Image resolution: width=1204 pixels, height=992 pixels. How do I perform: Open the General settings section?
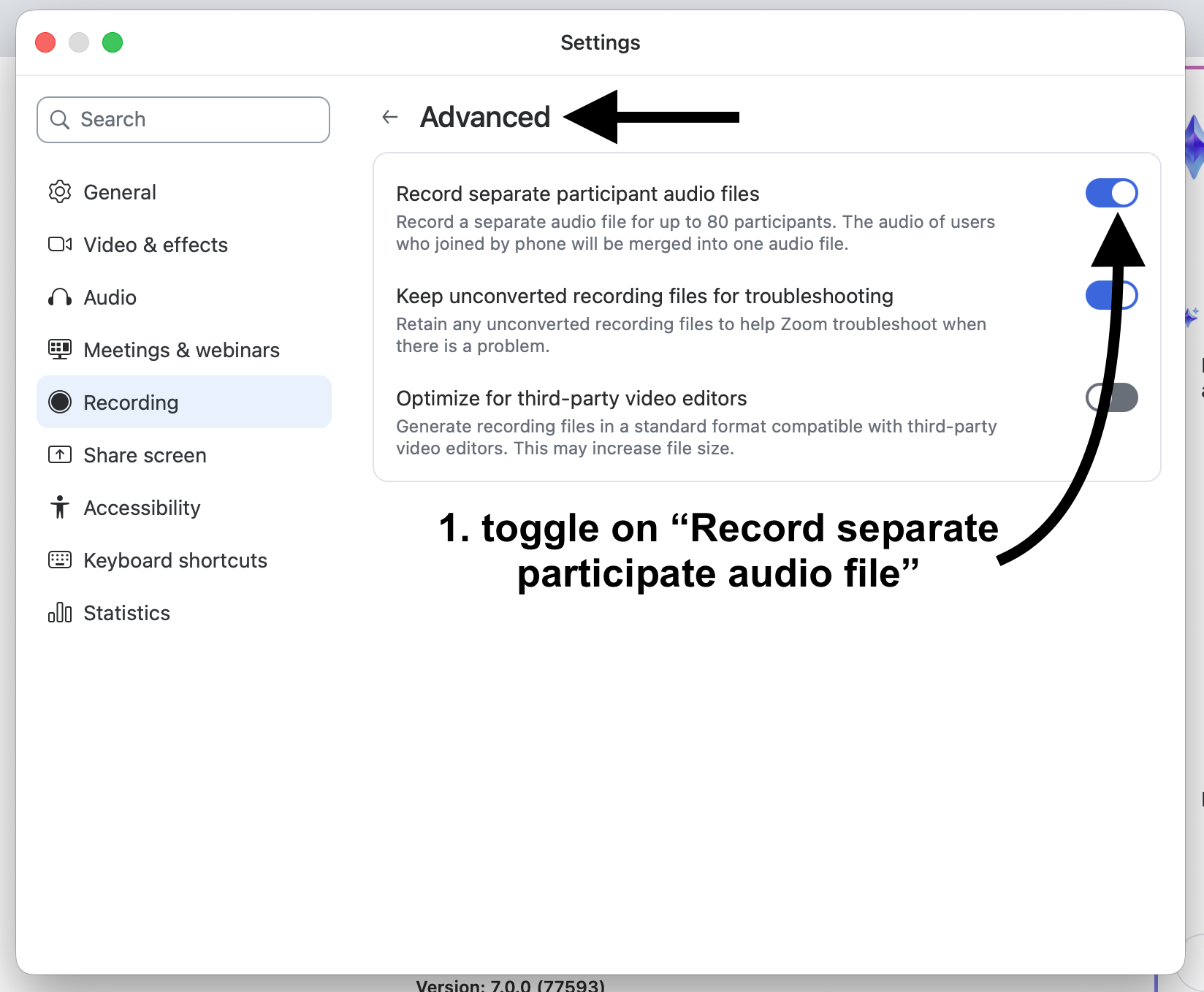184,192
